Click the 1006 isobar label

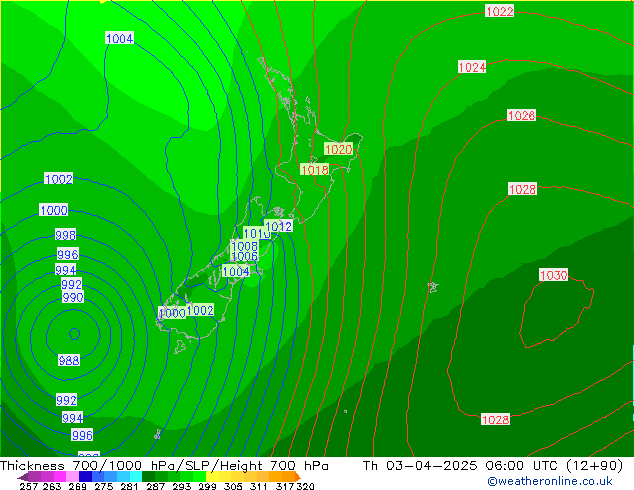click(x=244, y=256)
